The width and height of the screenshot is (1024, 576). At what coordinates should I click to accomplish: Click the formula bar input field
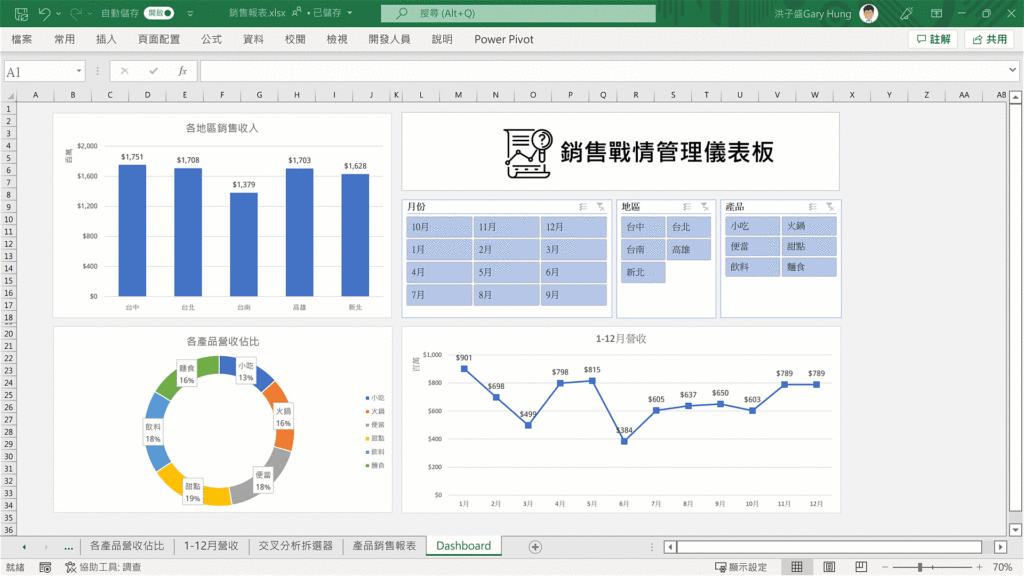(603, 71)
